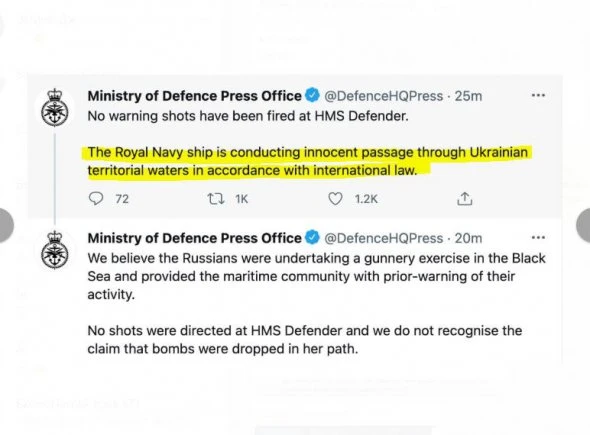Click the gunnery exercise tweet text
Image resolution: width=590 pixels, height=435 pixels.
316,276
